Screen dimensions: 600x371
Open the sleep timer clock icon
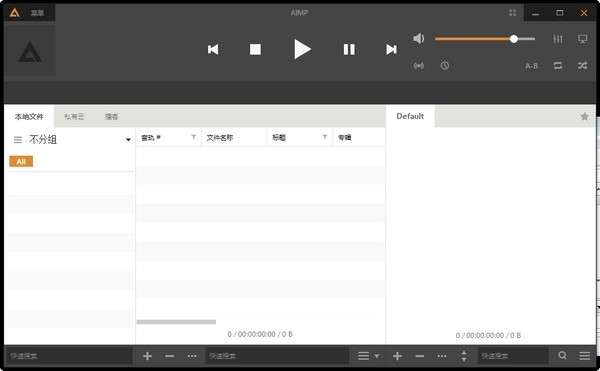click(x=444, y=65)
